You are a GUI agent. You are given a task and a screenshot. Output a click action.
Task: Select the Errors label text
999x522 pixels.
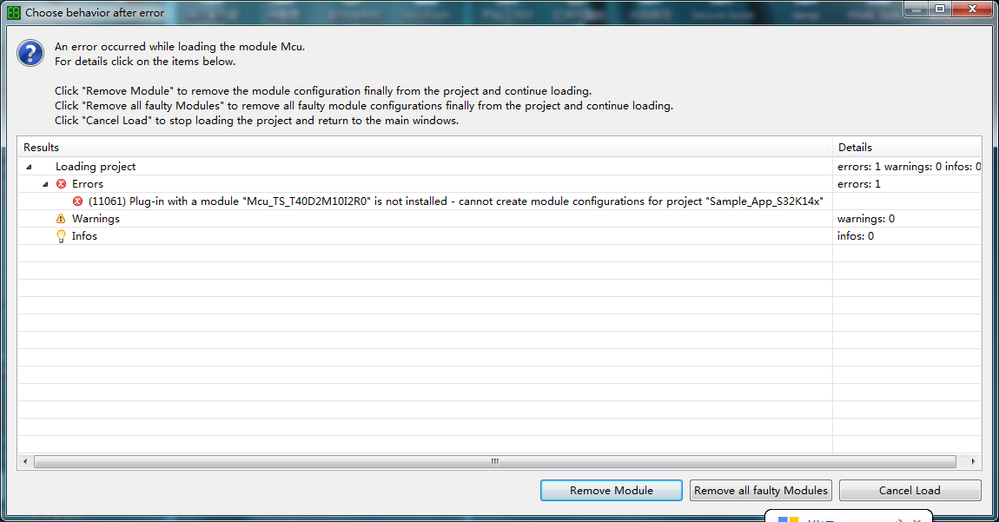click(87, 184)
